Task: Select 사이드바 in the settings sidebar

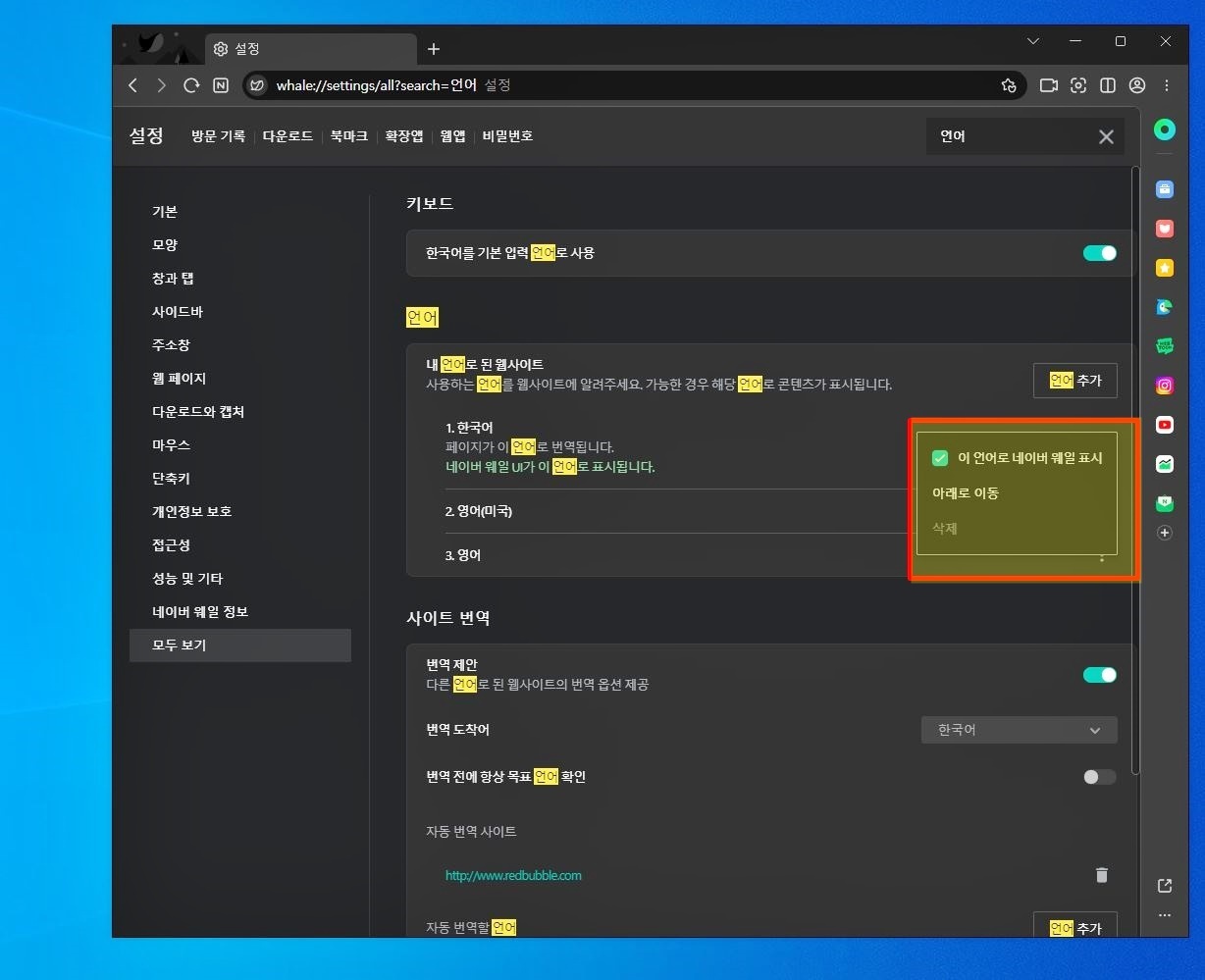Action: (x=178, y=312)
